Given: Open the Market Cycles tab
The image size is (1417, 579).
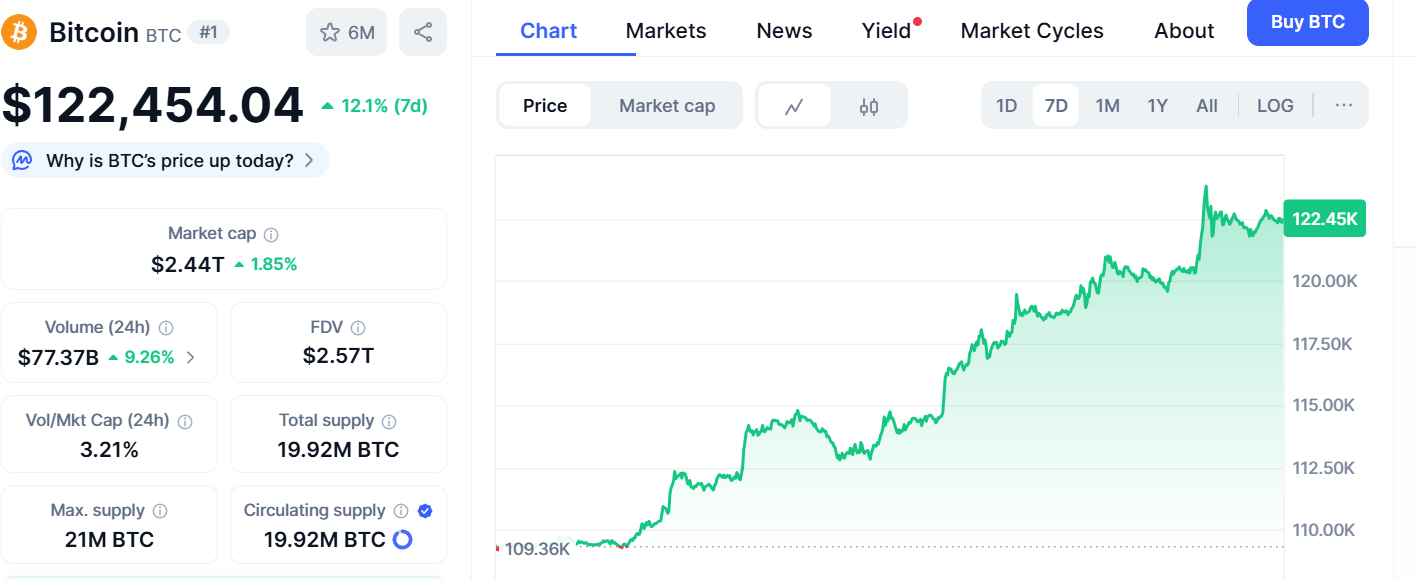Looking at the screenshot, I should point(1032,30).
